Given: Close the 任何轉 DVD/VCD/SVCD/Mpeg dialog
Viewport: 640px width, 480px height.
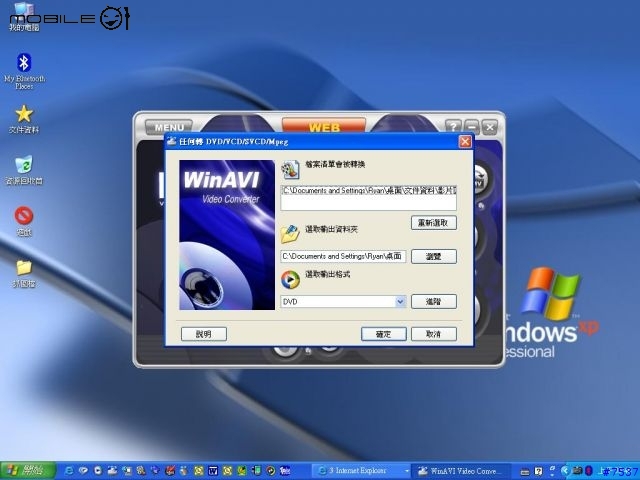Looking at the screenshot, I should [x=465, y=142].
